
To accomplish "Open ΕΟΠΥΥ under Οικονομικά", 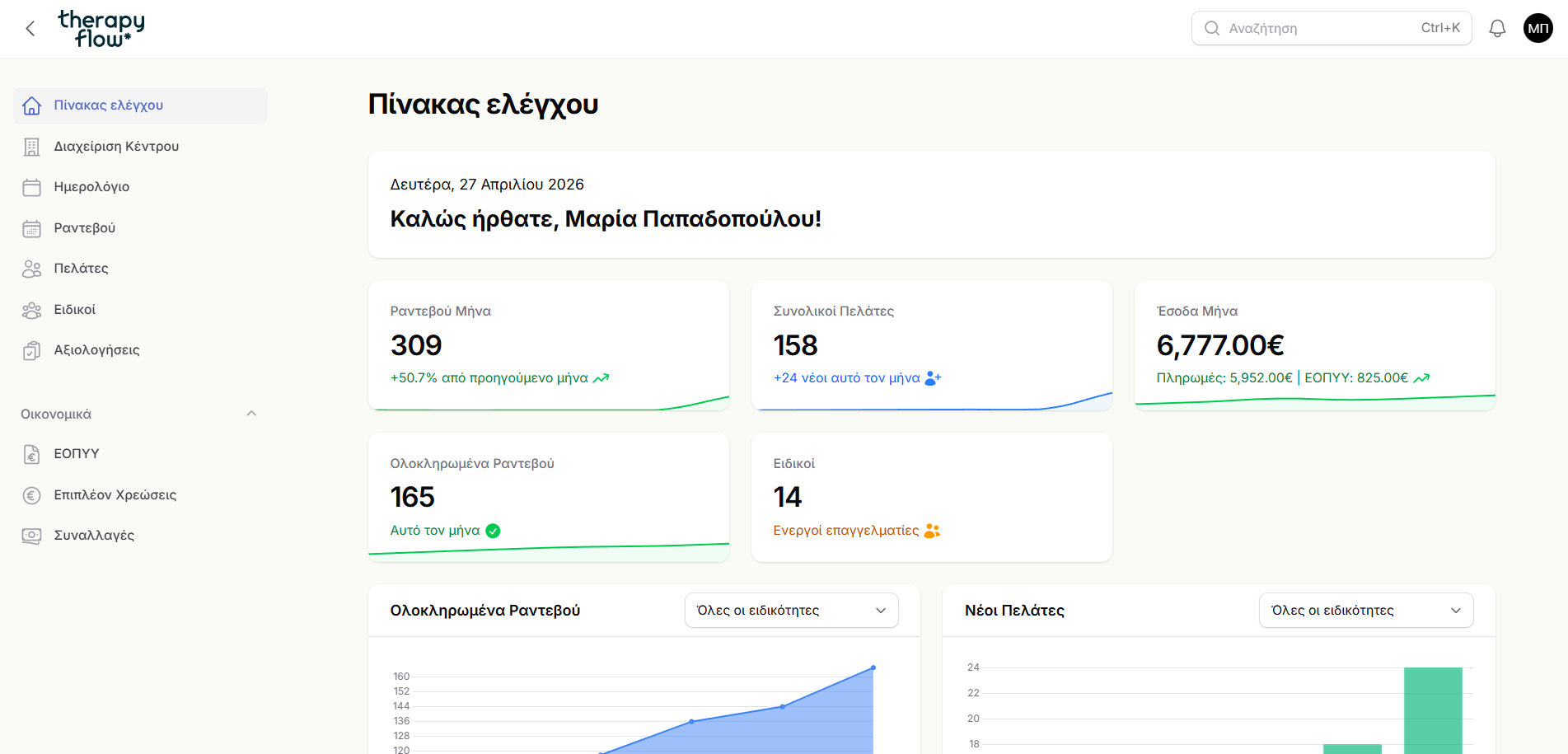I will (x=141, y=454).
